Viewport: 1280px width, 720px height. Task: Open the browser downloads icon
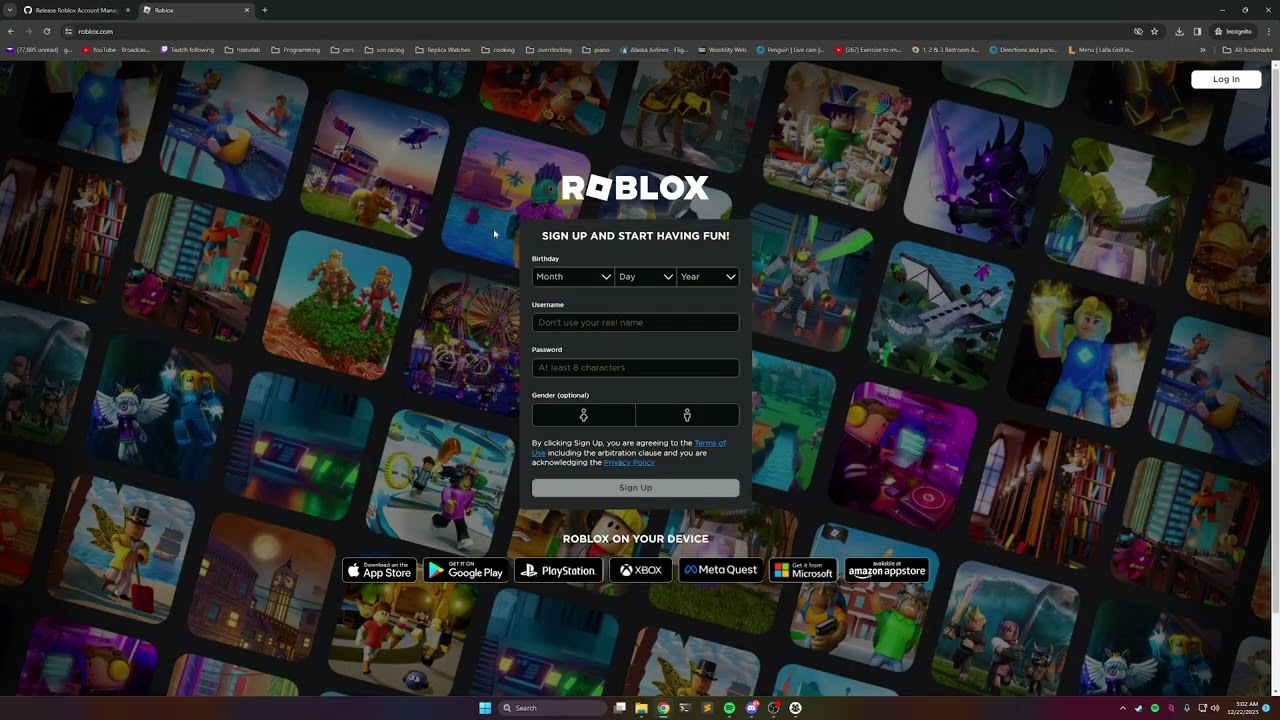[1180, 31]
